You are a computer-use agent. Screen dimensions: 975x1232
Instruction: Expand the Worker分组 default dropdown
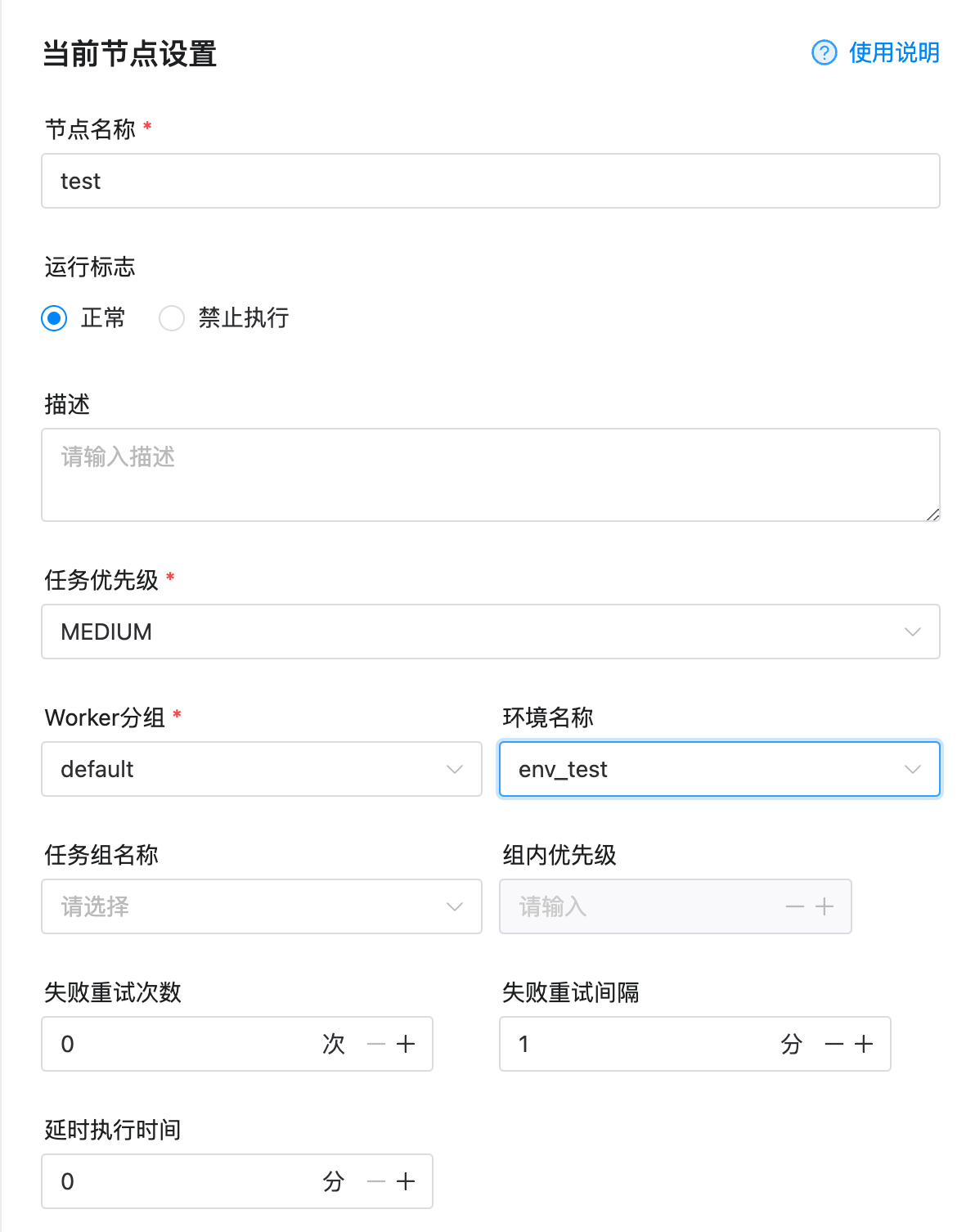(x=262, y=769)
